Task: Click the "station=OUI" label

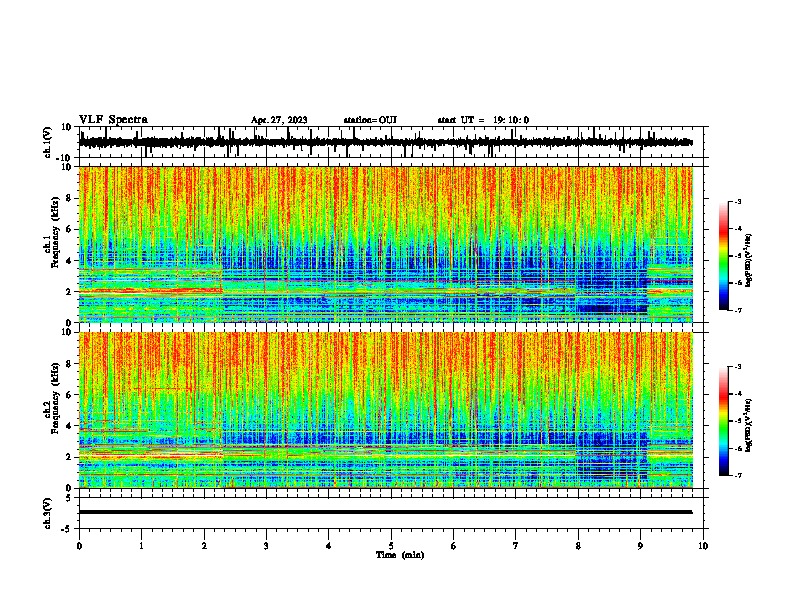Action: pyautogui.click(x=370, y=120)
